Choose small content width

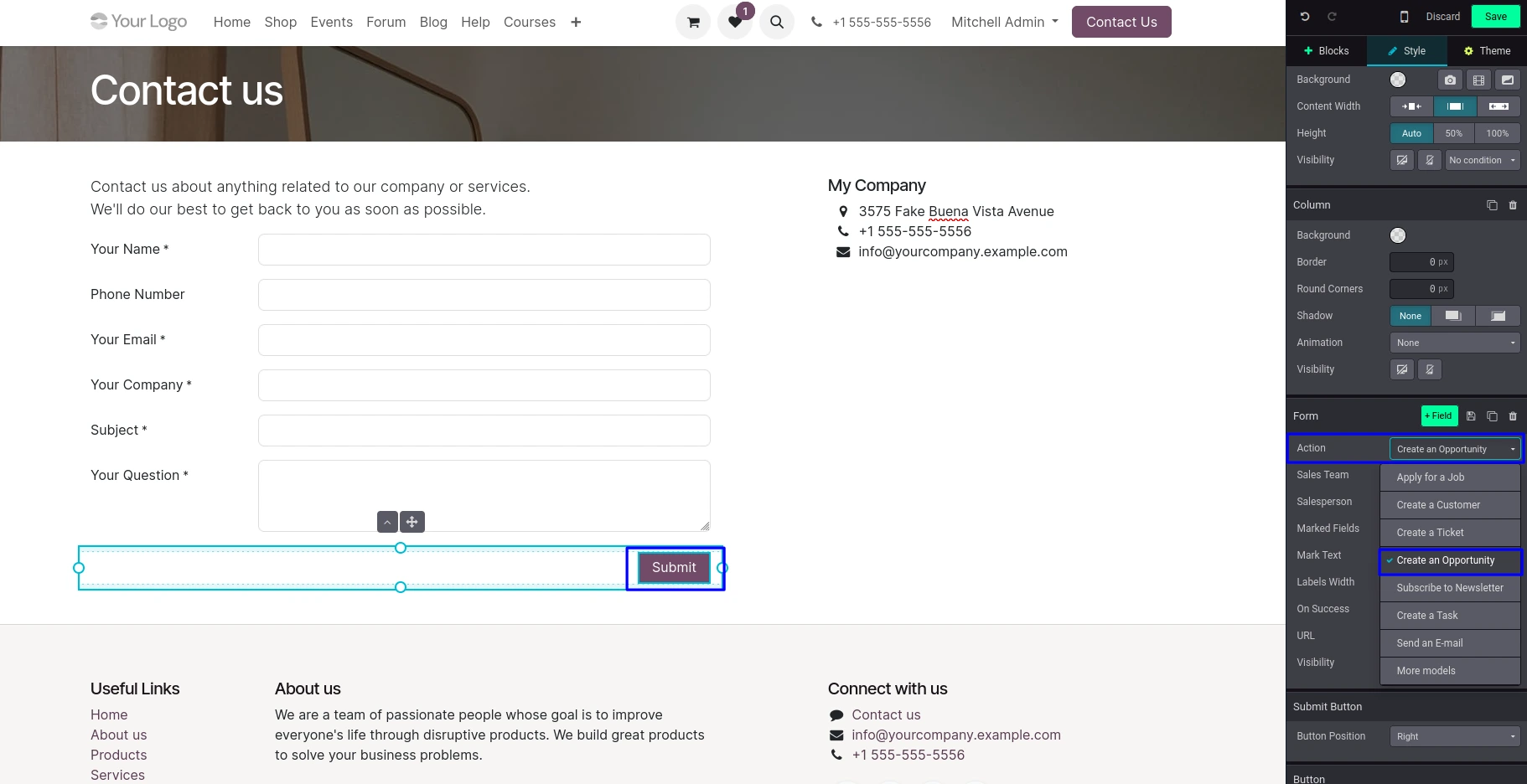(x=1411, y=106)
